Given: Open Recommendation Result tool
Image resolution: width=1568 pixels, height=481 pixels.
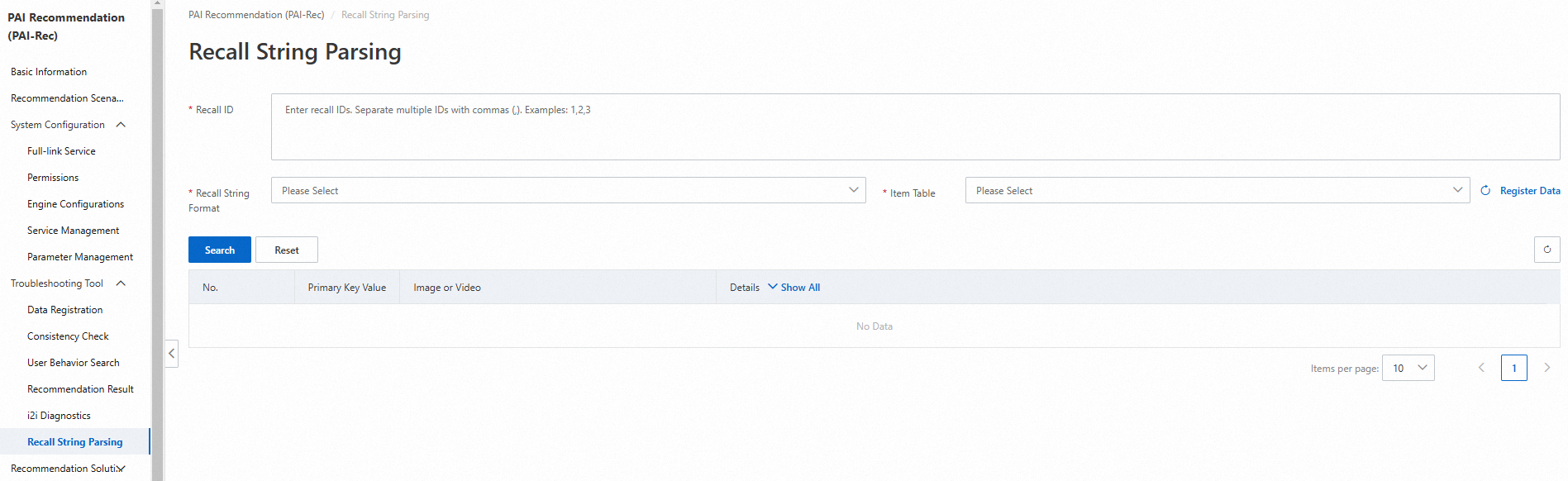Looking at the screenshot, I should (x=80, y=389).
